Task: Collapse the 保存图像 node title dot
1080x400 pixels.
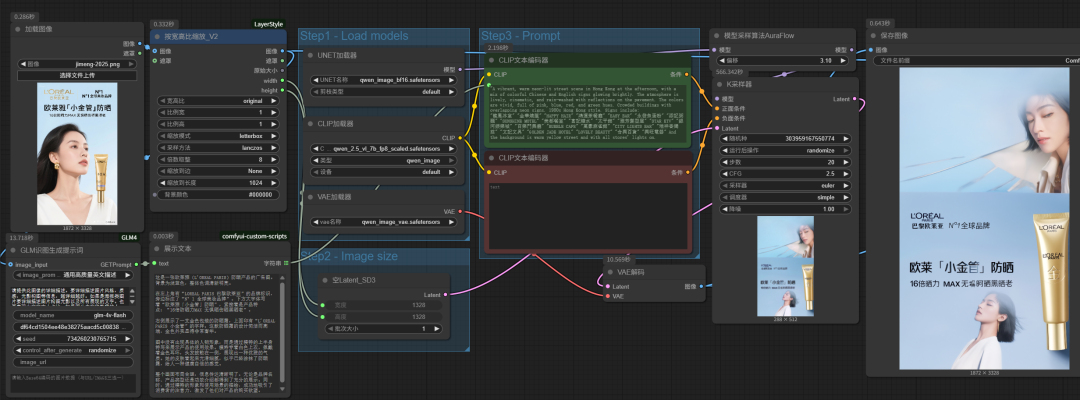Action: point(873,35)
